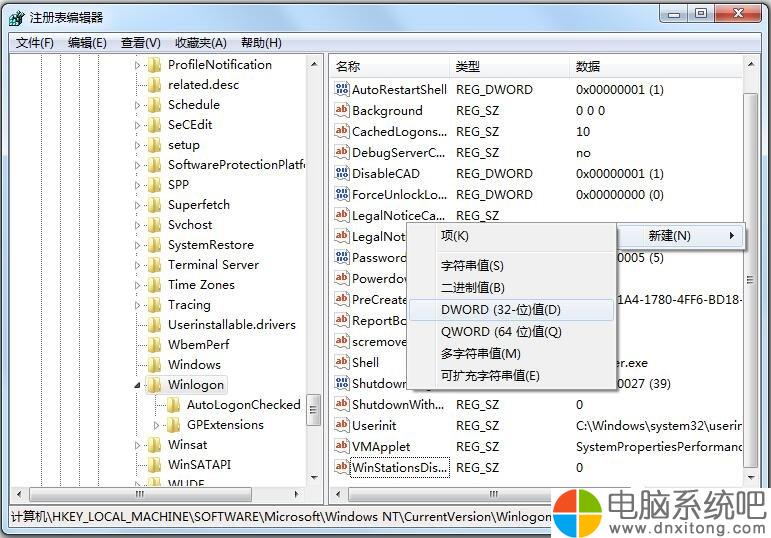The image size is (771, 538).
Task: Expand the ProfileNotification tree node
Action: pyautogui.click(x=137, y=65)
